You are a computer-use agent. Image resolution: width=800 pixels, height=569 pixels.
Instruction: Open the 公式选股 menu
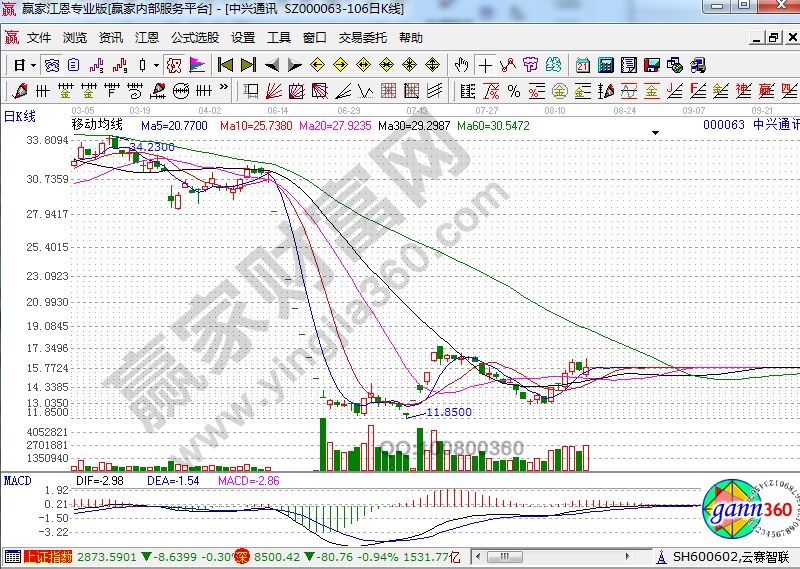(x=194, y=38)
